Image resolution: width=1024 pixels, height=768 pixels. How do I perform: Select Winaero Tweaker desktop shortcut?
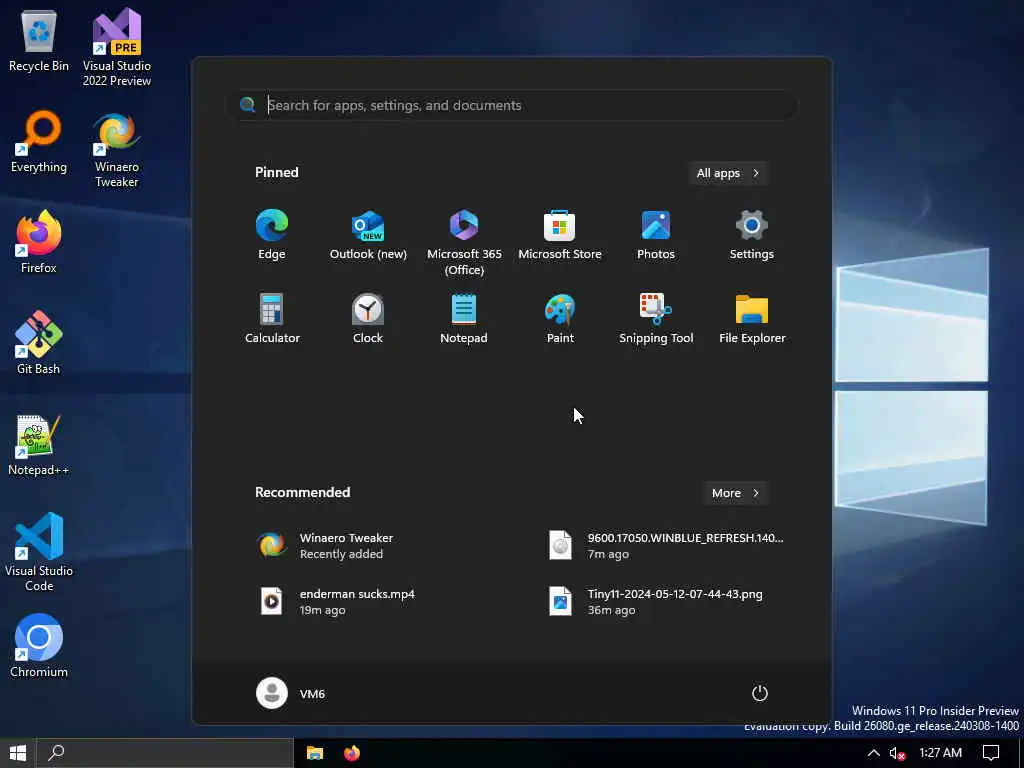pos(117,150)
